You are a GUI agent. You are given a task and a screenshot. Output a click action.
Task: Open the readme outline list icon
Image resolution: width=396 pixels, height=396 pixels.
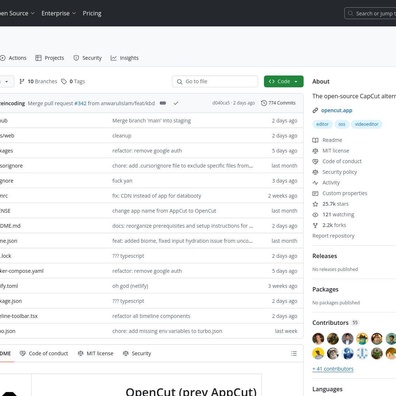(294, 353)
